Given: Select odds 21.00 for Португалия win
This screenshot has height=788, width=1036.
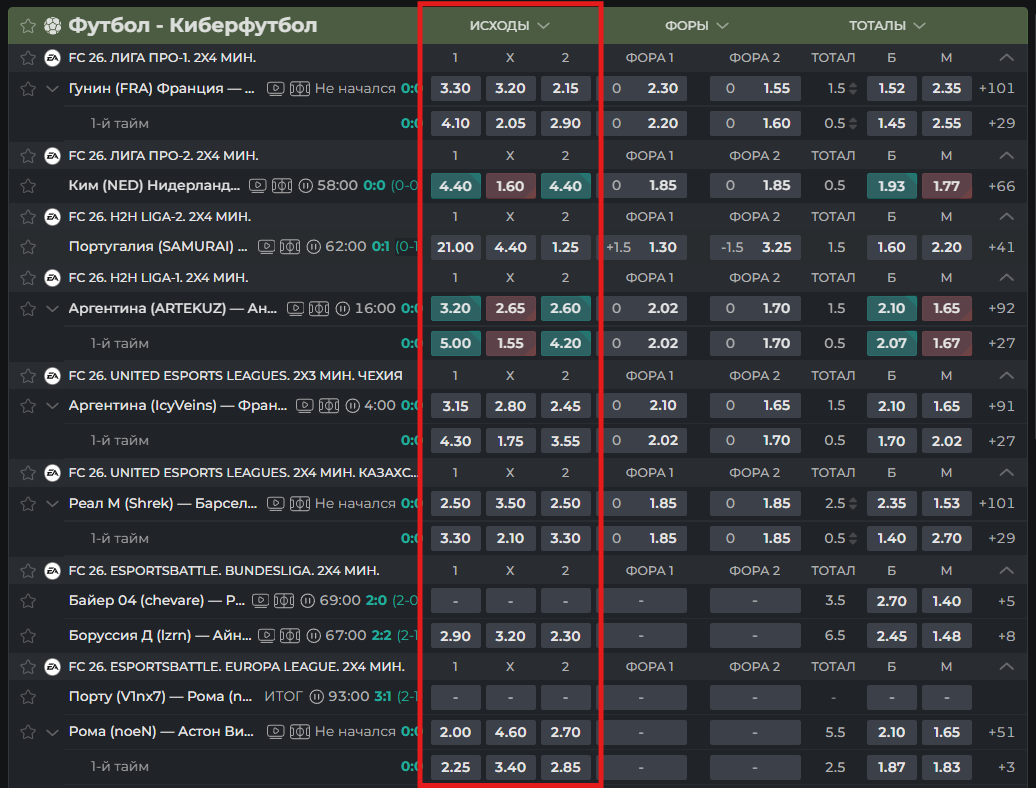Looking at the screenshot, I should (x=455, y=247).
